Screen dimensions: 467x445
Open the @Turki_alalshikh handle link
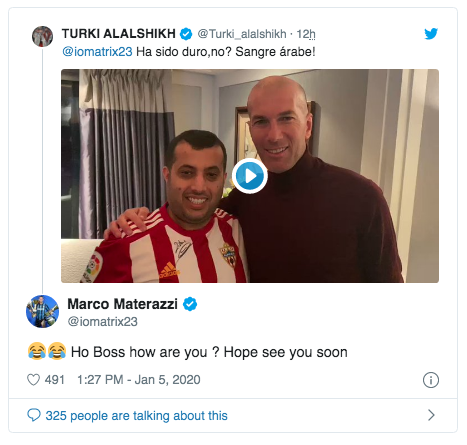pos(242,34)
